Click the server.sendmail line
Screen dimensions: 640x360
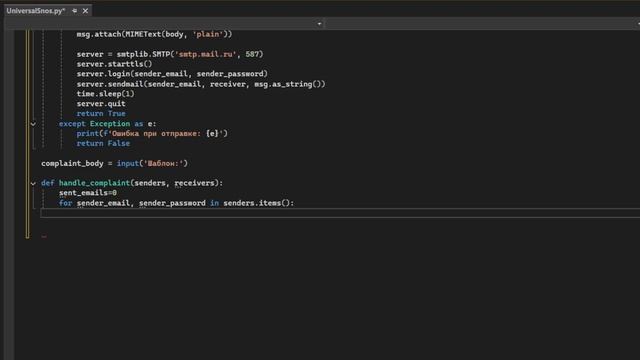point(201,84)
